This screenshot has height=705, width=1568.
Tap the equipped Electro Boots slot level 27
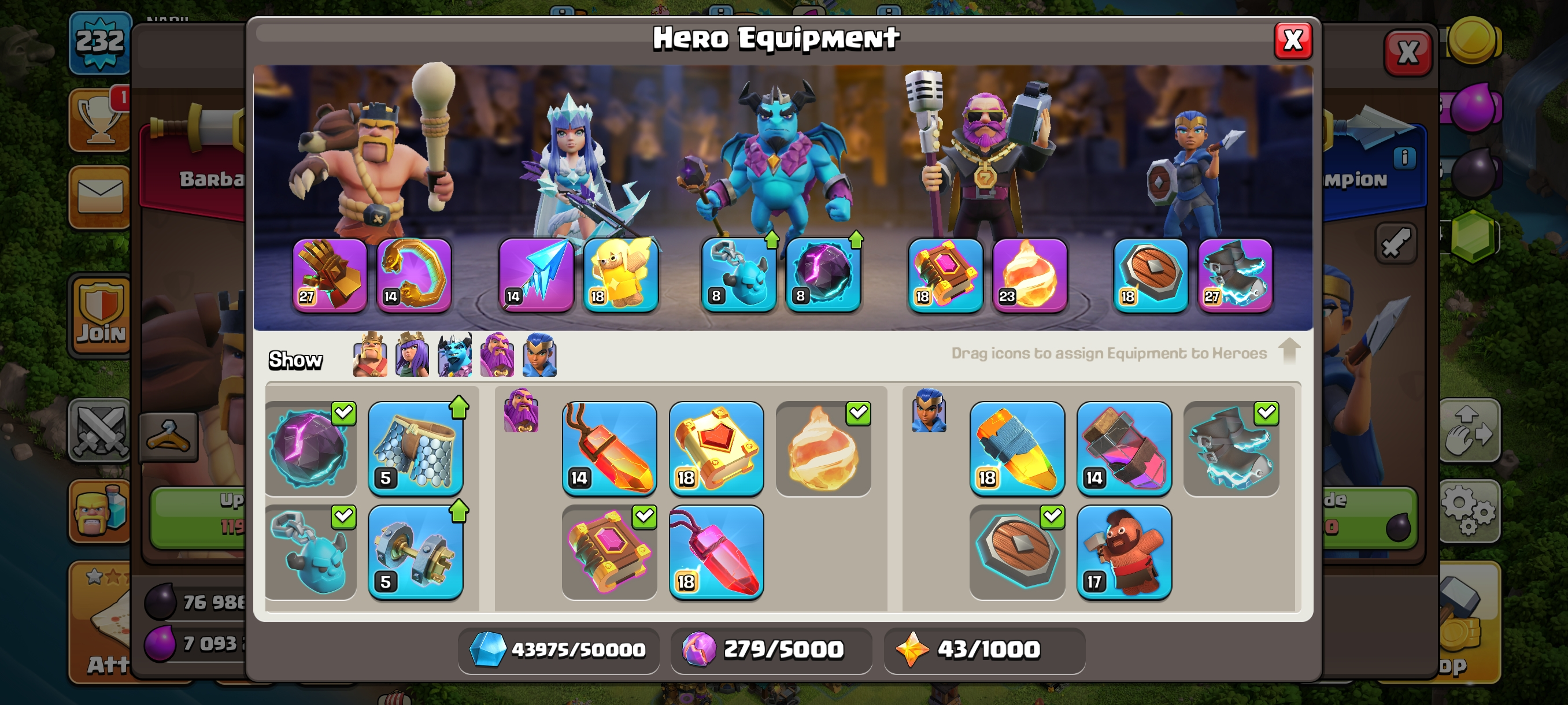[1235, 275]
